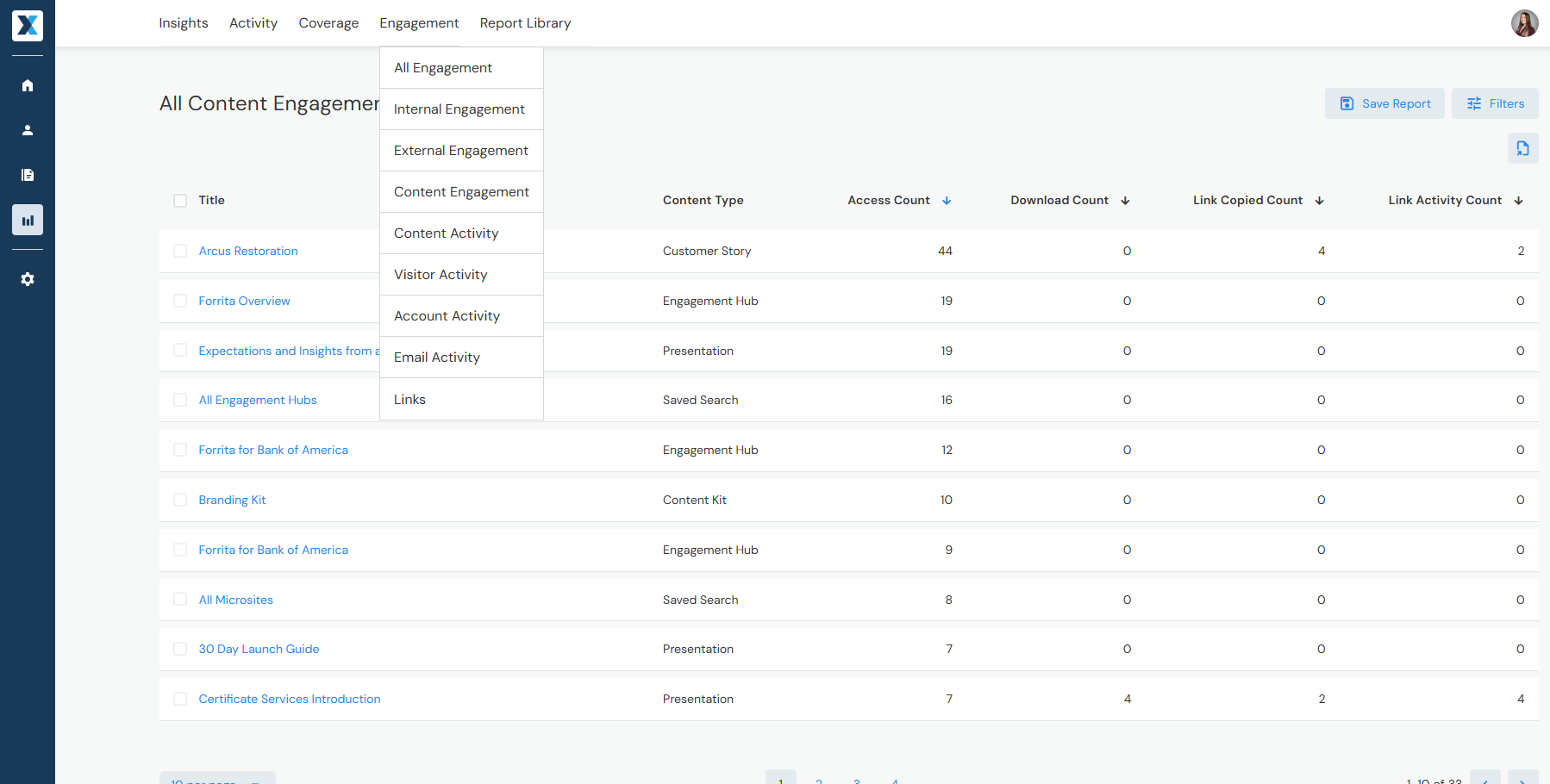Click the Customer Story content type cell
Screen dimensions: 1550x784
[x=707, y=251]
